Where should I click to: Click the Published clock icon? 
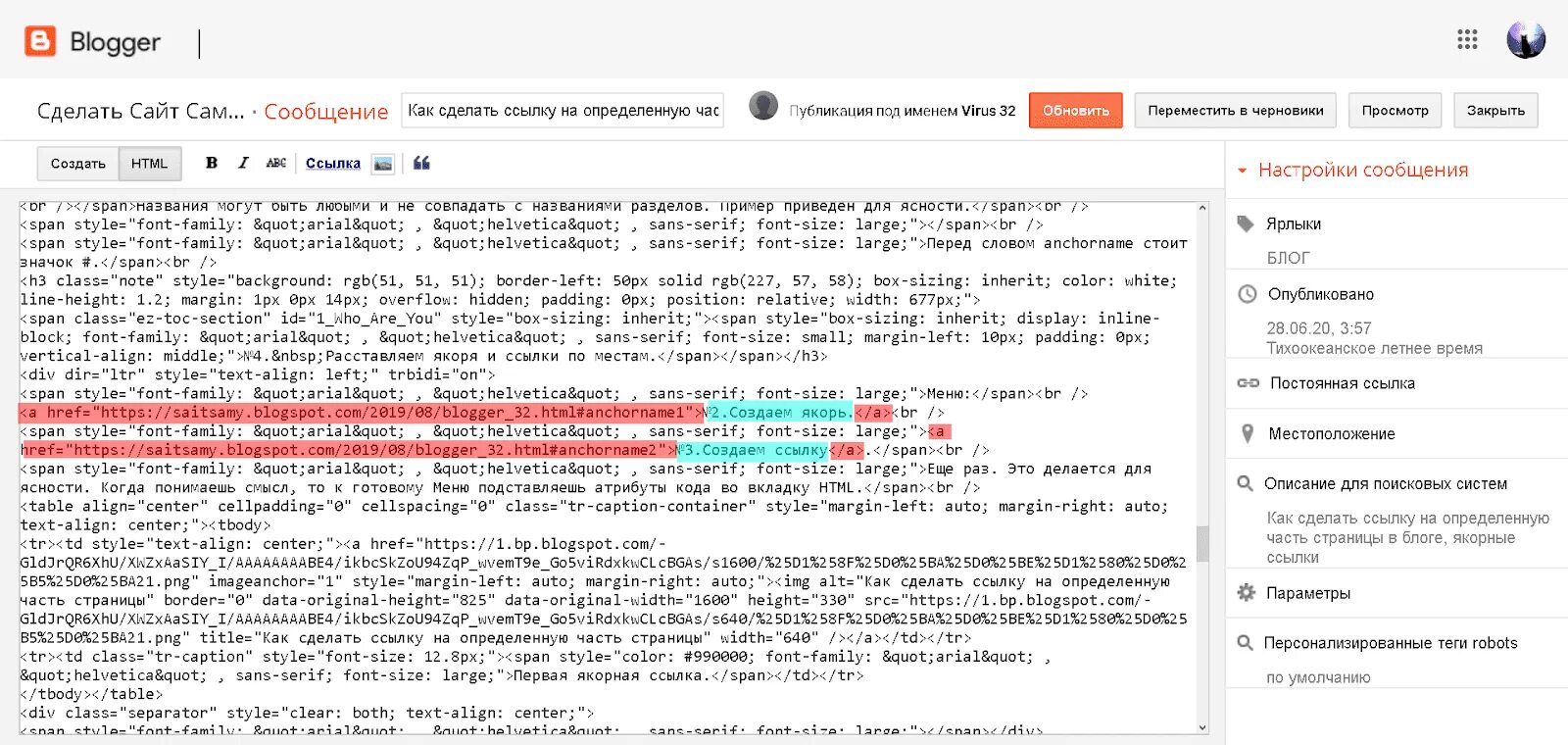[x=1247, y=294]
